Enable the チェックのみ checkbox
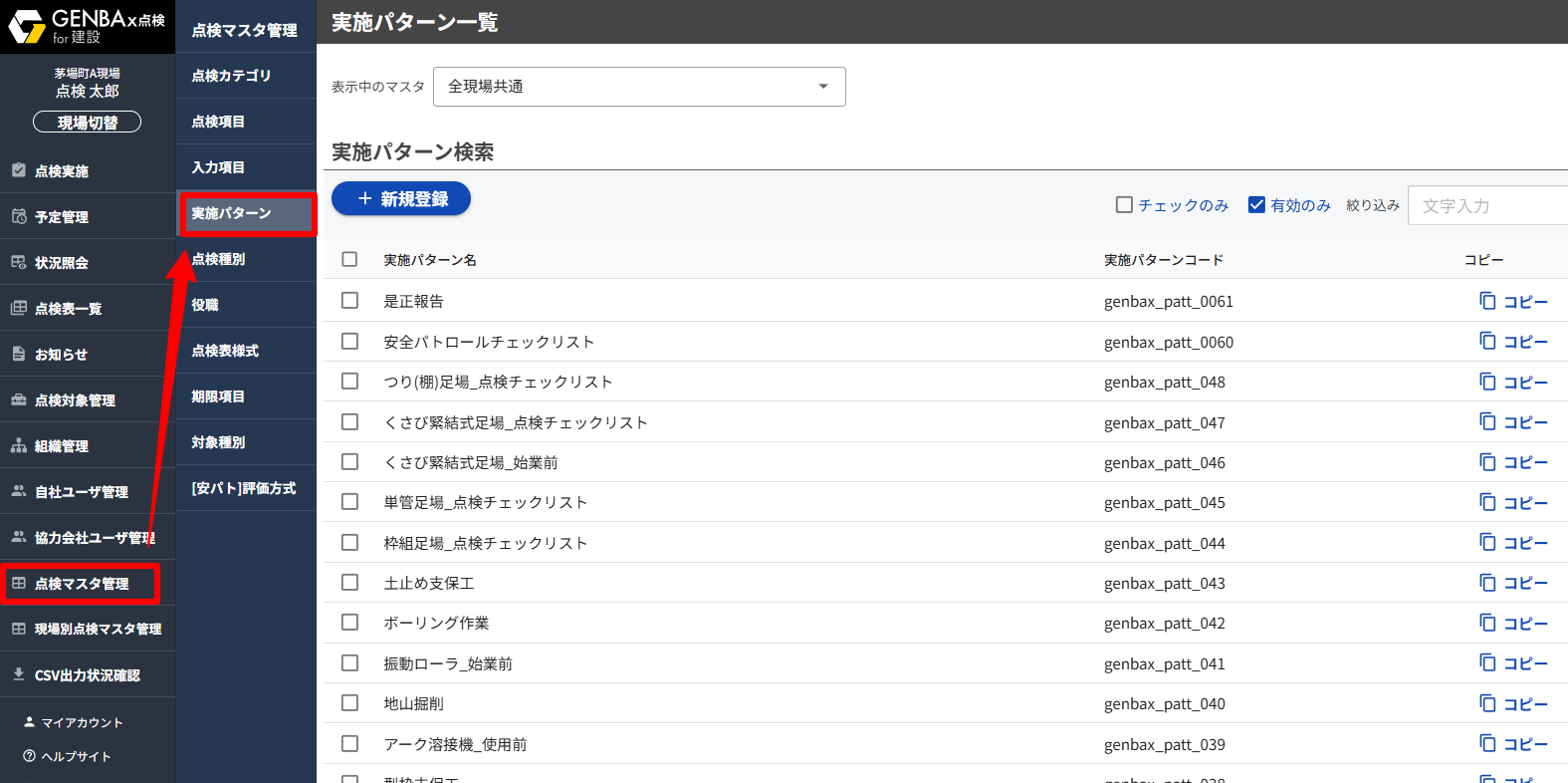 click(1124, 205)
